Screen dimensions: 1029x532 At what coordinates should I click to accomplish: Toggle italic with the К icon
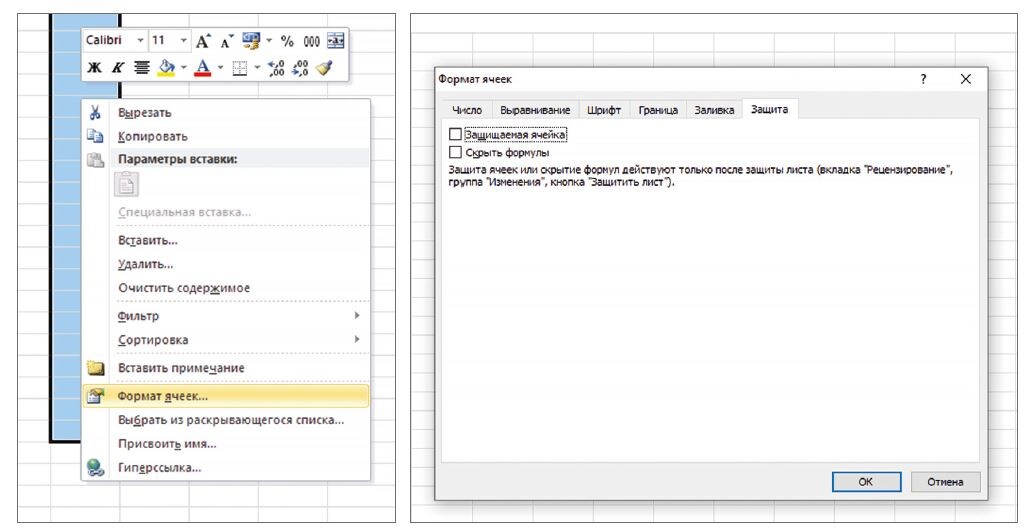(118, 68)
